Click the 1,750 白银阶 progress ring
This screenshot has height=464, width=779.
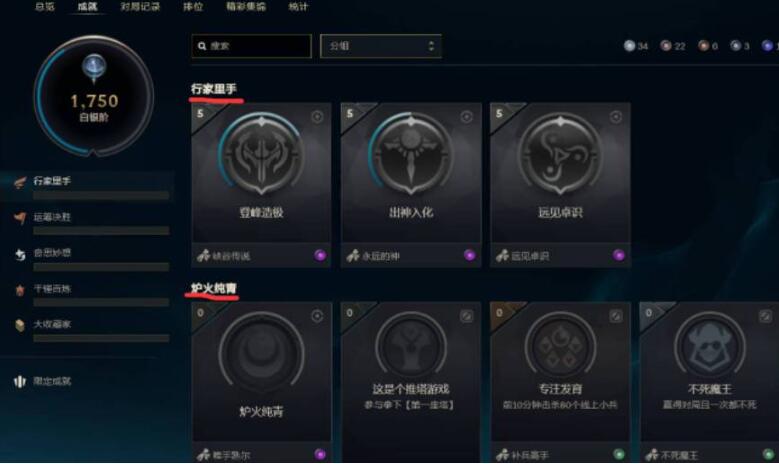coord(94,95)
